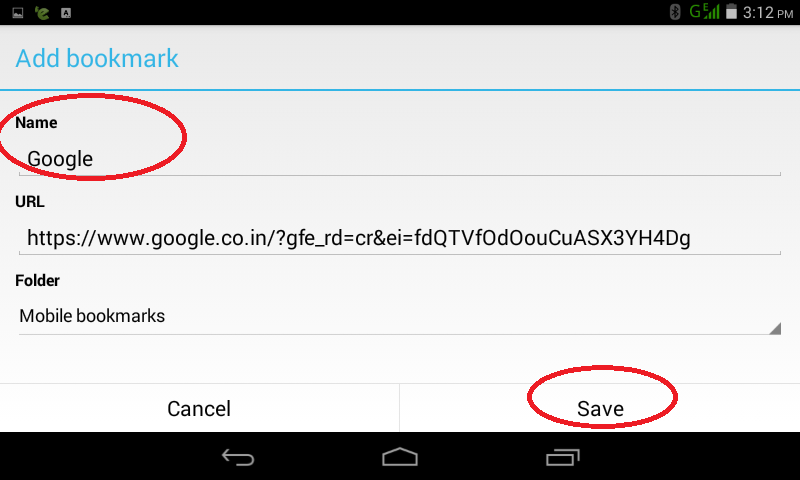
Task: Tap the picture notification icon
Action: point(18,13)
